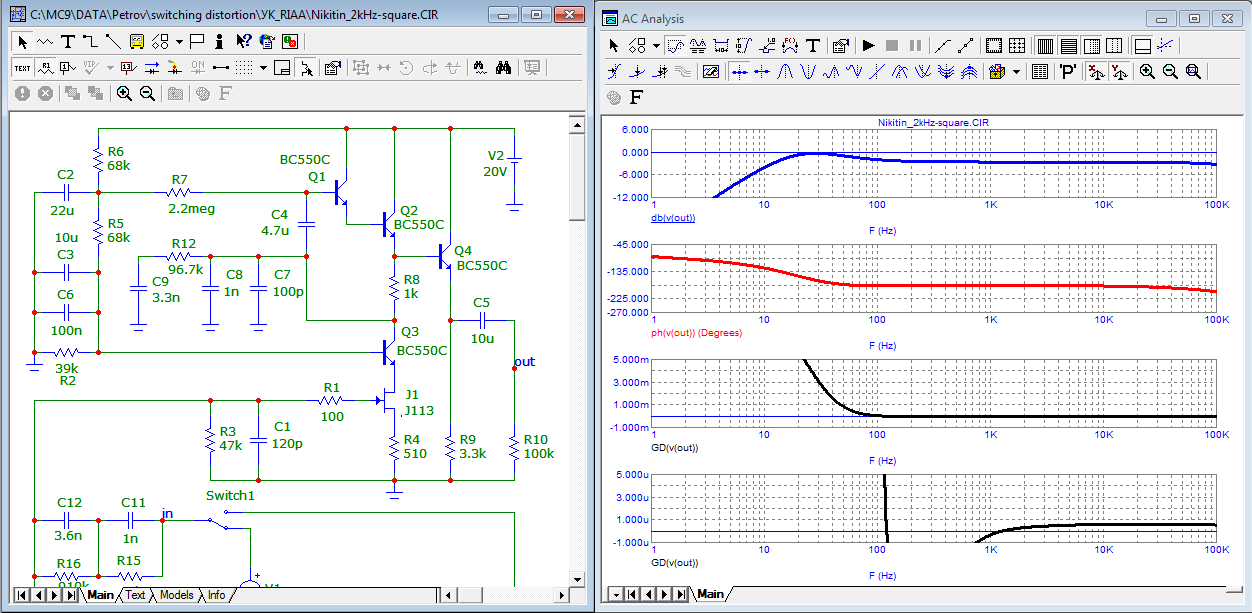1252x613 pixels.
Task: Zoom out in AC Analysis window
Action: tap(1169, 72)
